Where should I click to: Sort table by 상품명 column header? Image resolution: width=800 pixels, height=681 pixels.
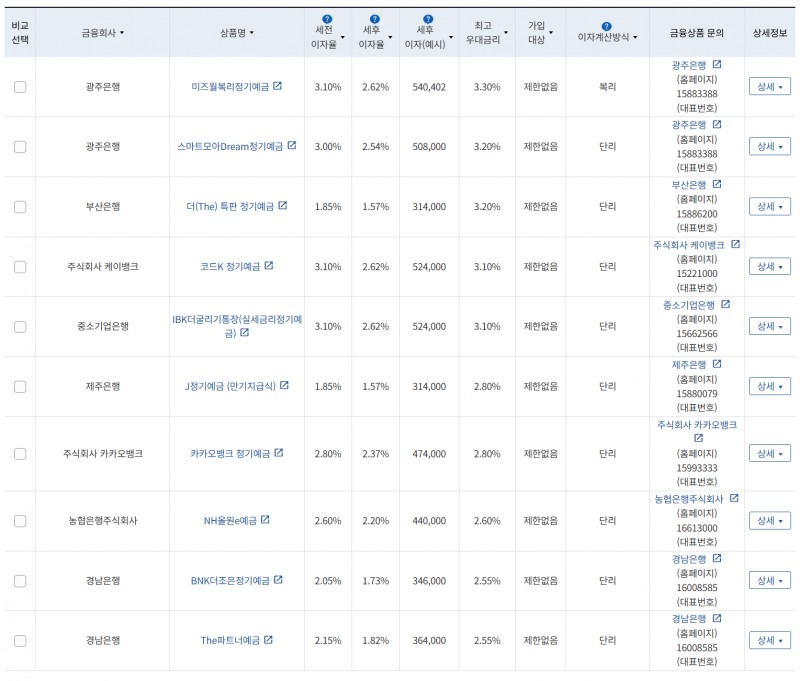[237, 33]
